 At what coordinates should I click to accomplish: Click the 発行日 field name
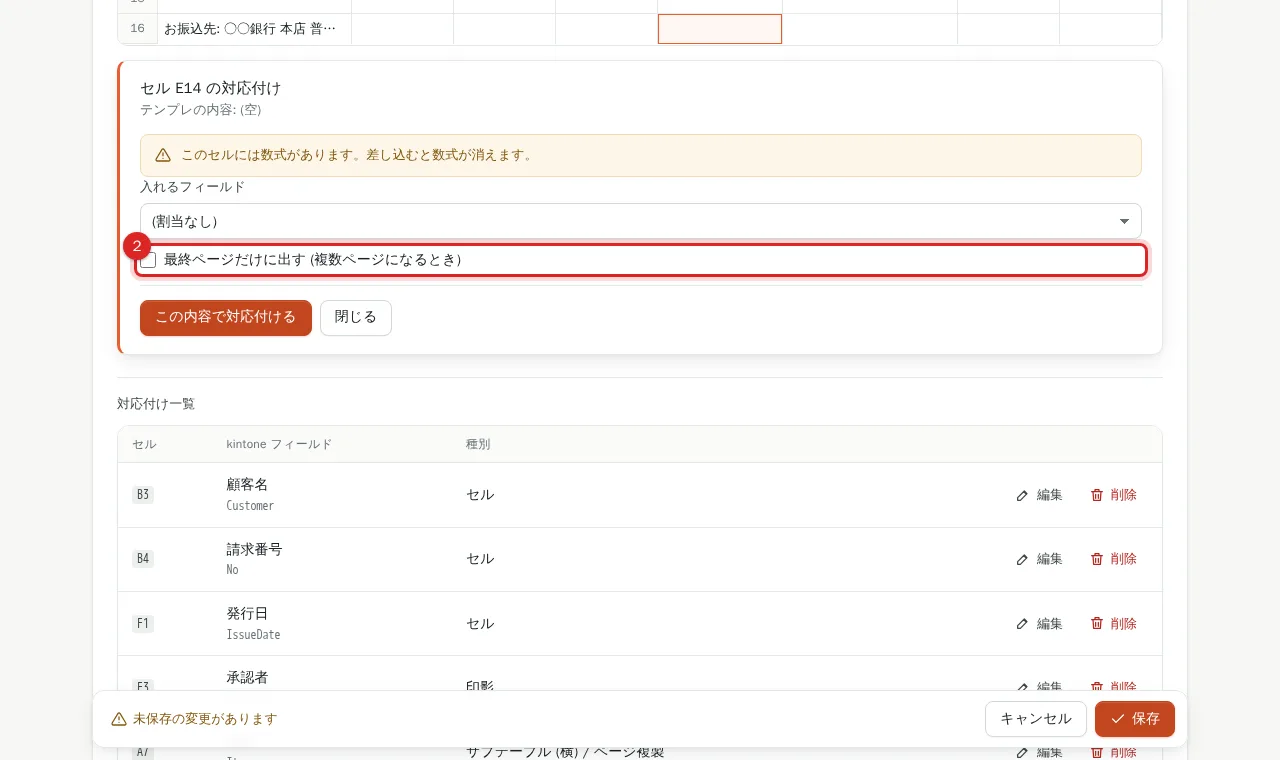point(247,613)
